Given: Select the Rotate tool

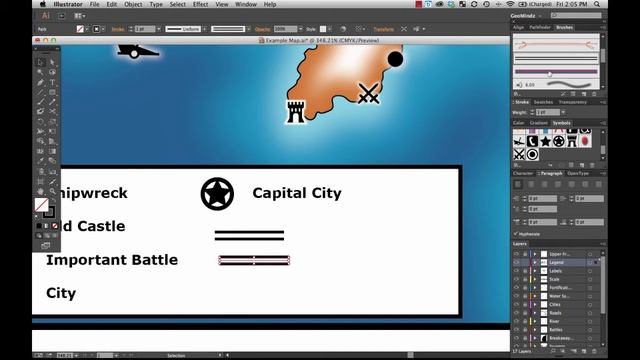Looking at the screenshot, I should pos(40,122).
